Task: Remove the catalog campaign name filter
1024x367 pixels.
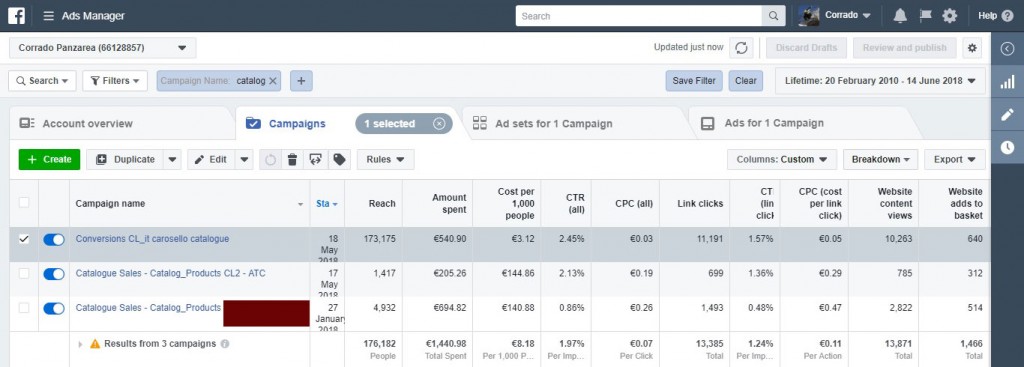Action: point(273,81)
